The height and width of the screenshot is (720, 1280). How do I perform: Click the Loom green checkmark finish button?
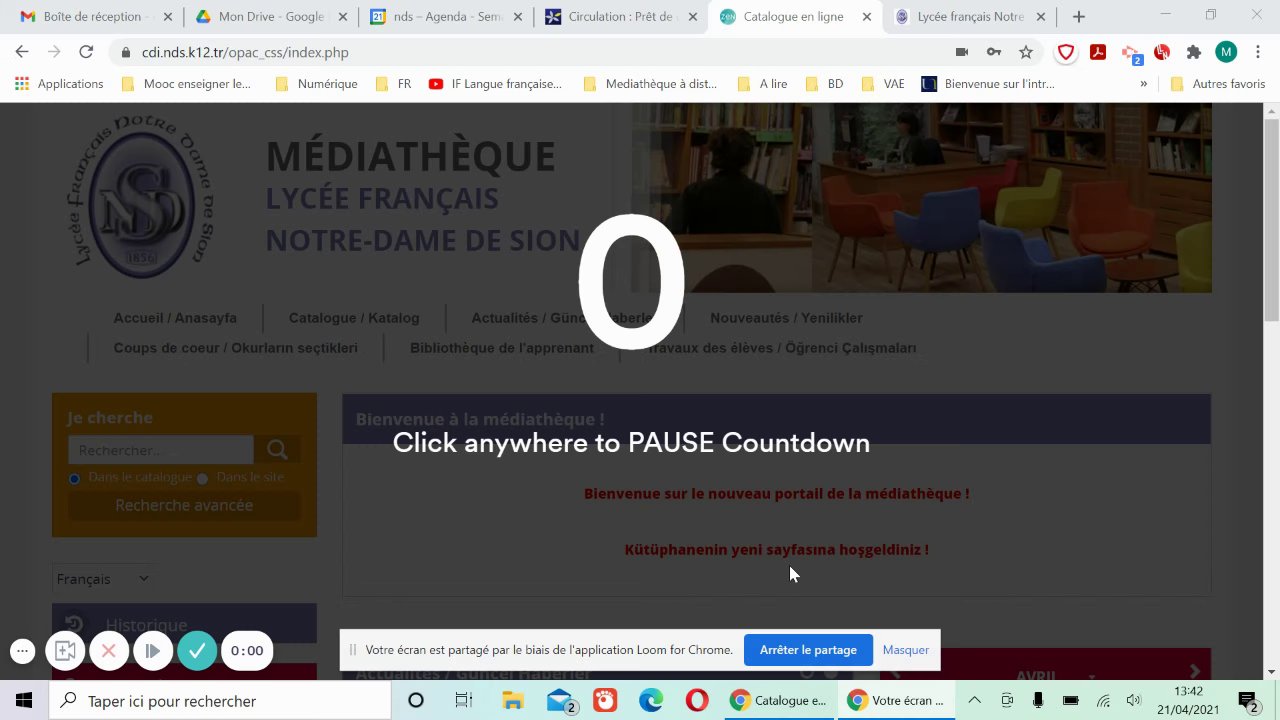pos(197,651)
